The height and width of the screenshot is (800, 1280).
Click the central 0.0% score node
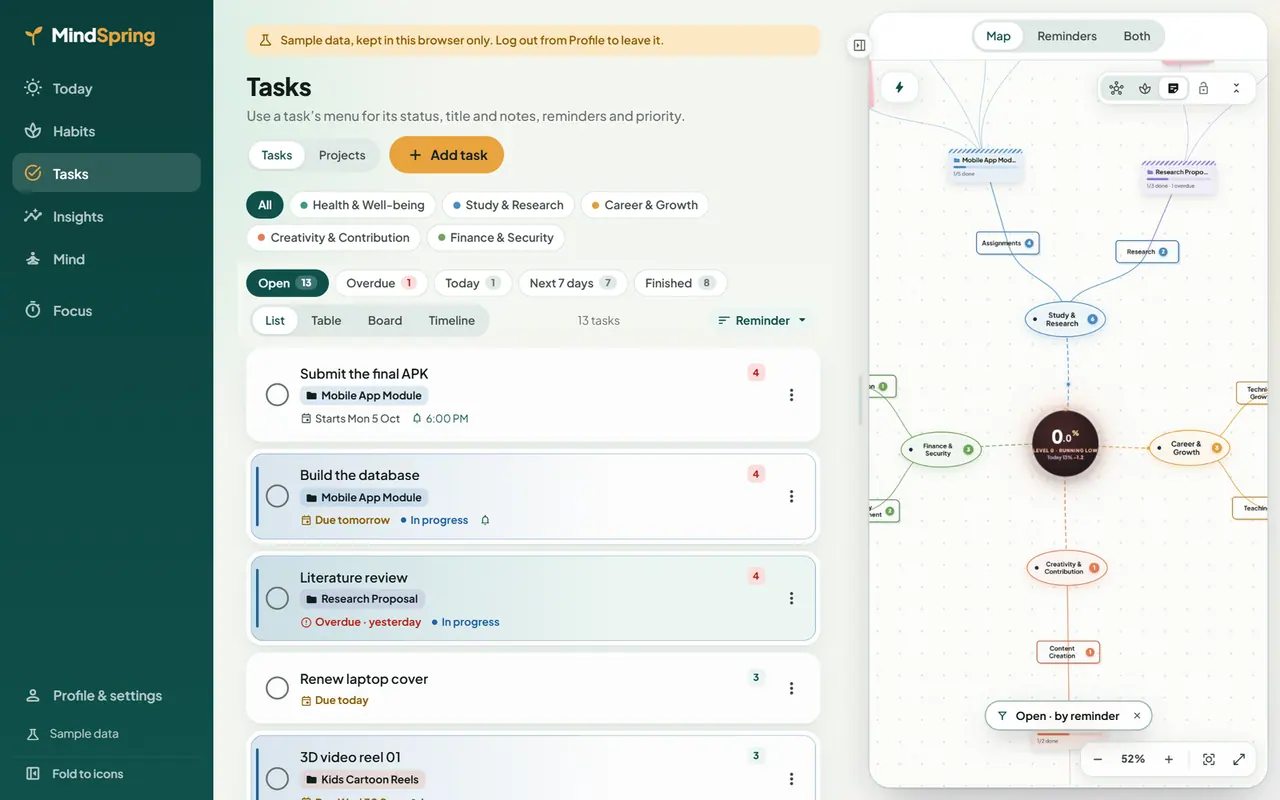coord(1065,445)
